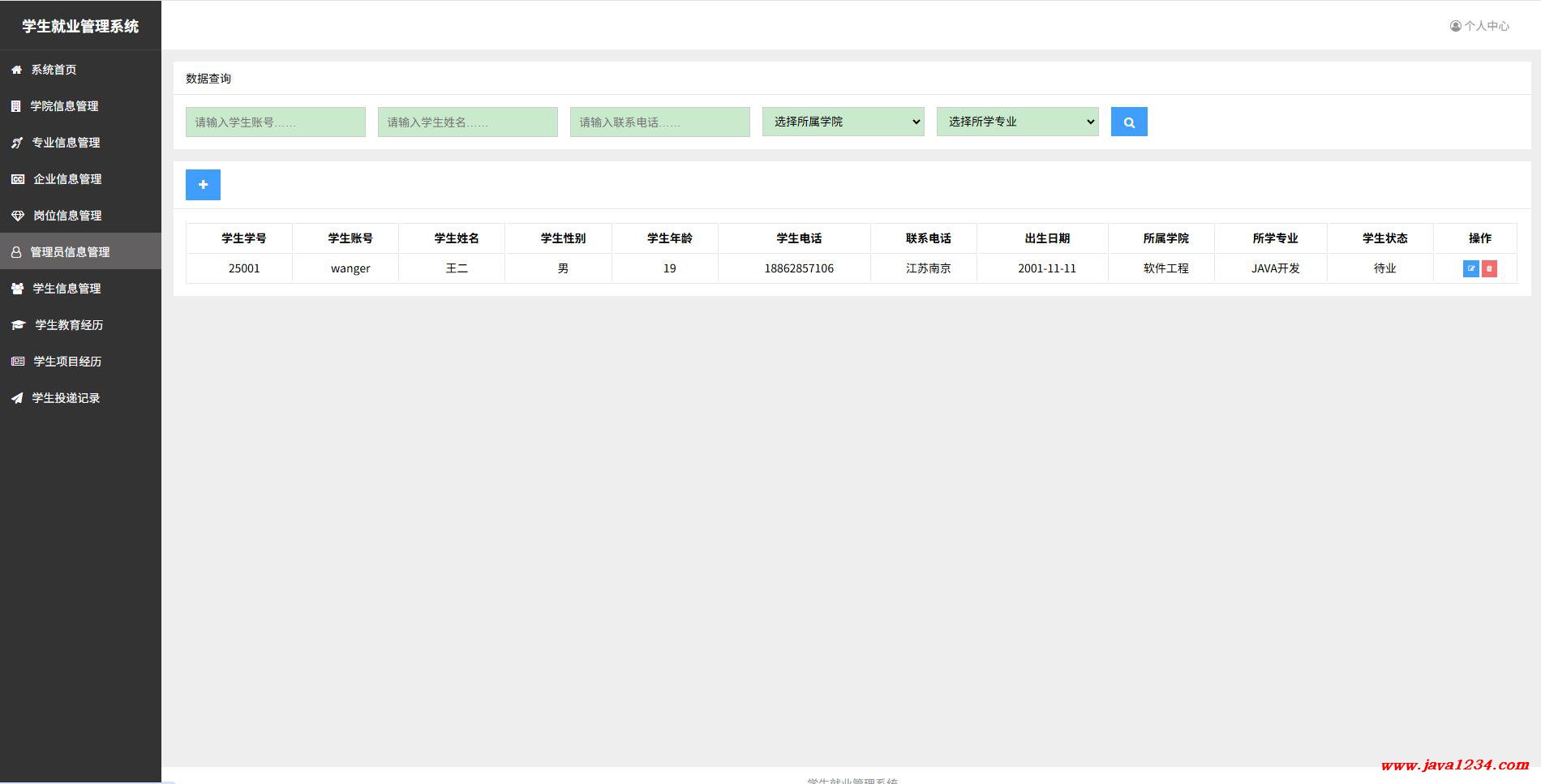Open the 选择所属学院 dropdown
This screenshot has width=1541, height=784.
point(843,122)
